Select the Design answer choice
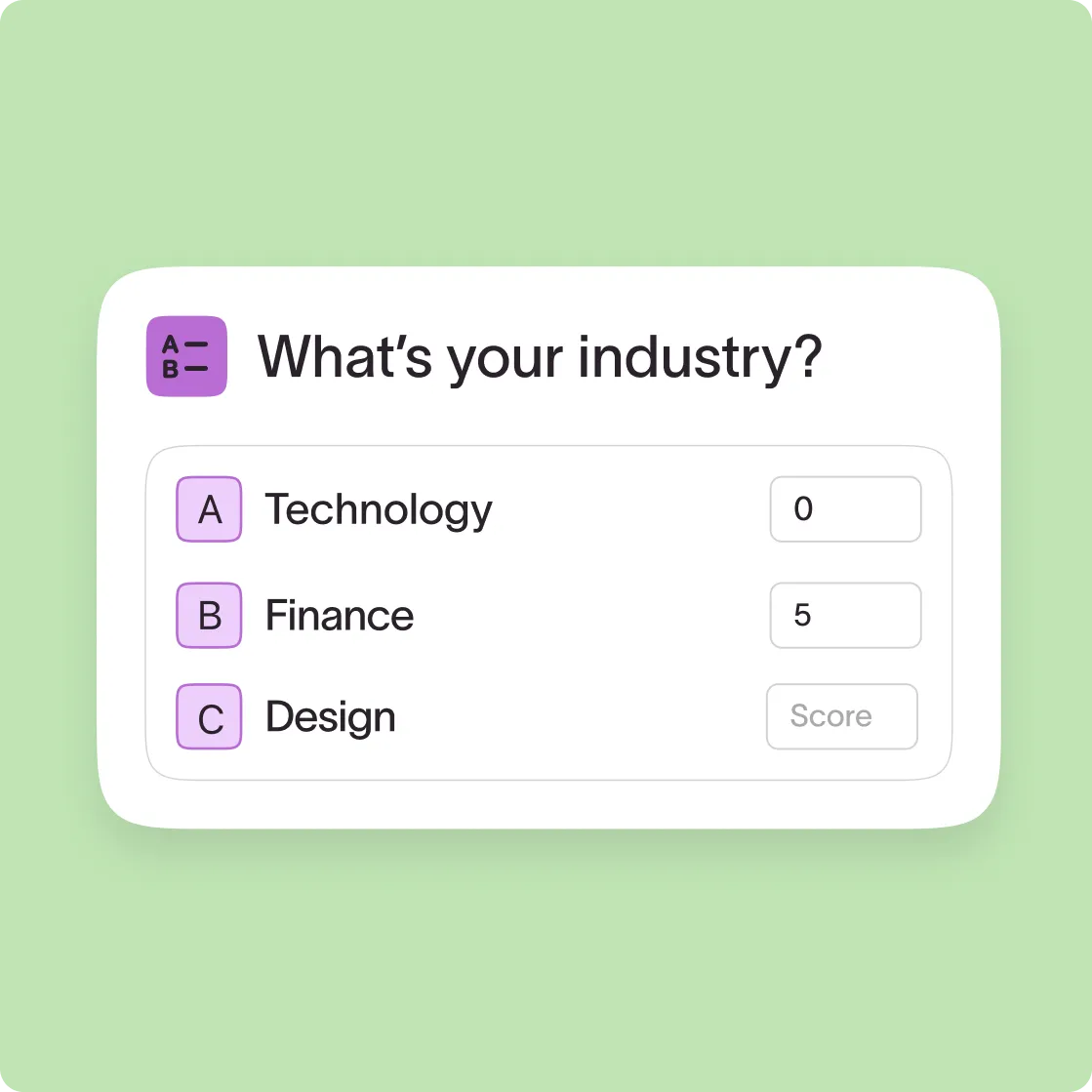Viewport: 1092px width, 1092px height. pos(329,716)
